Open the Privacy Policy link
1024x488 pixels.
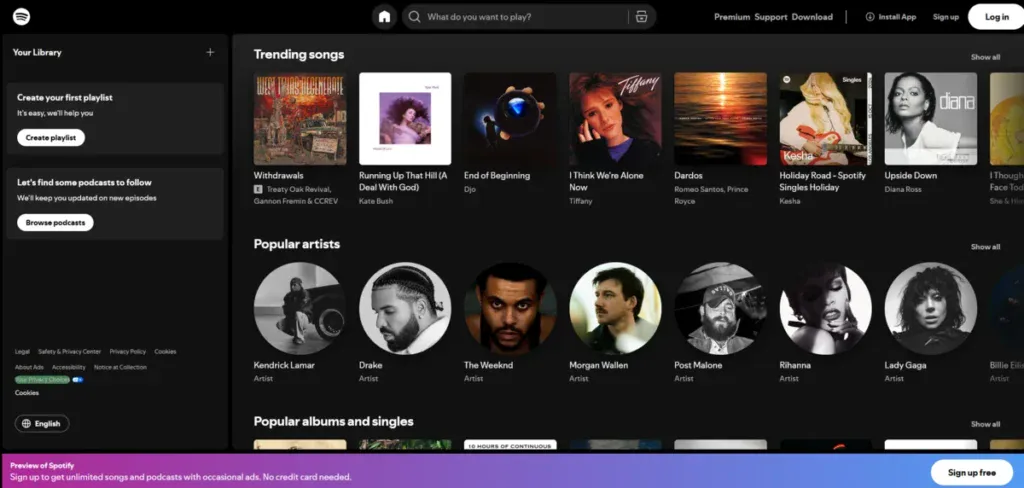point(127,351)
